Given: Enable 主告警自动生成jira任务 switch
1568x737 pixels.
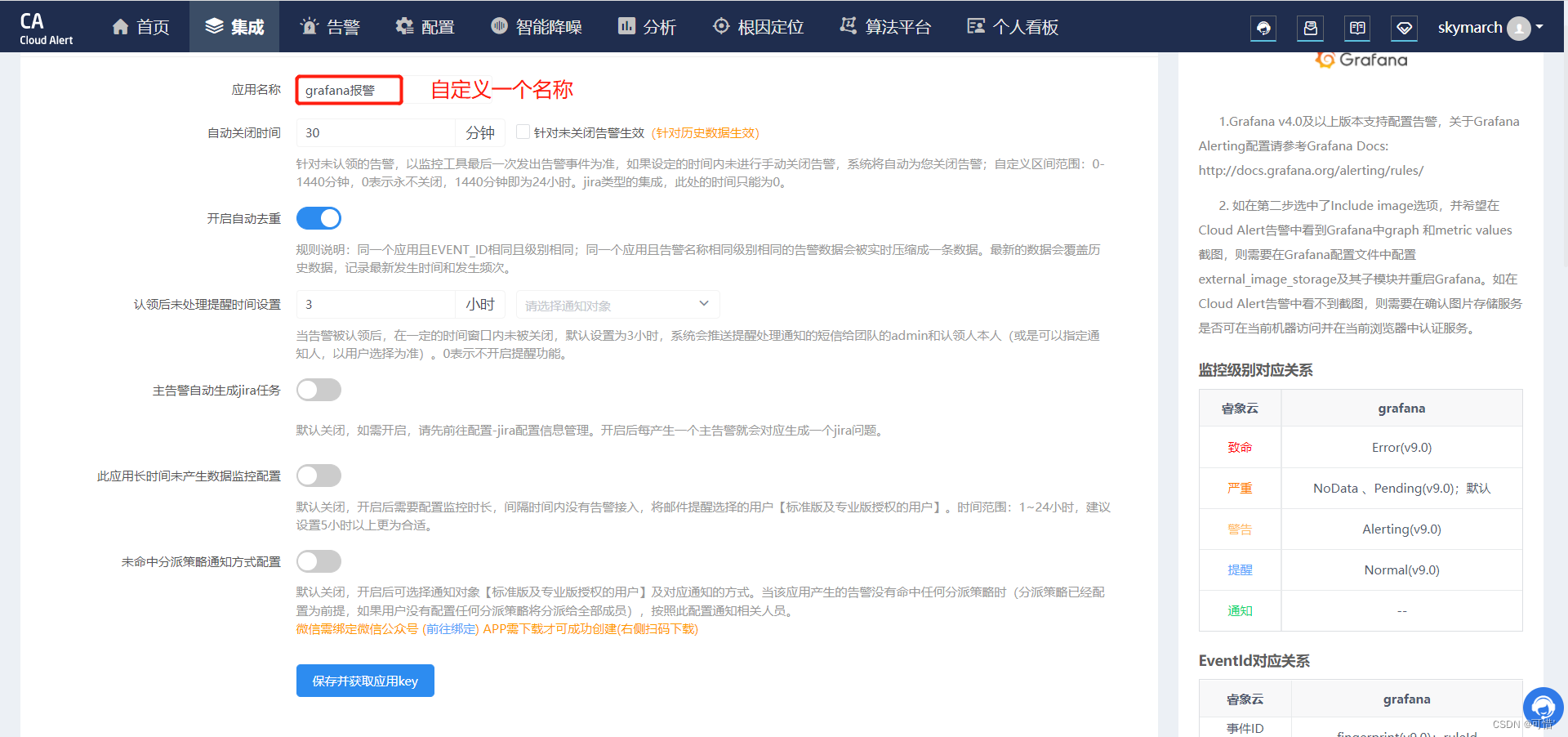Looking at the screenshot, I should pos(318,390).
